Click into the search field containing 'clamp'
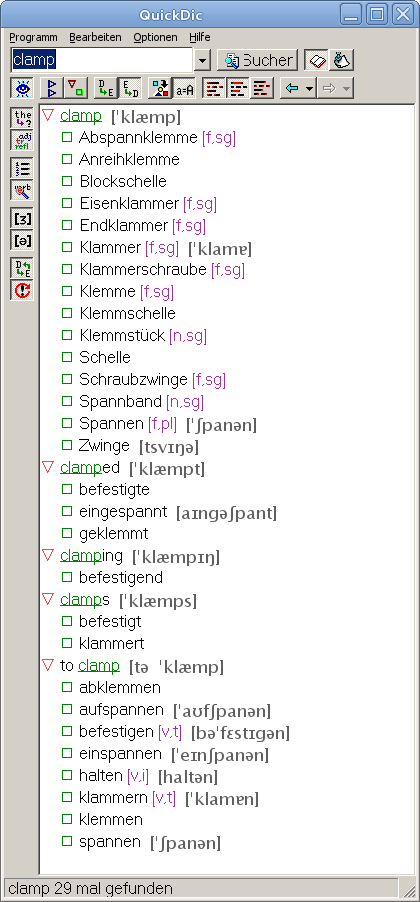 tap(102, 59)
